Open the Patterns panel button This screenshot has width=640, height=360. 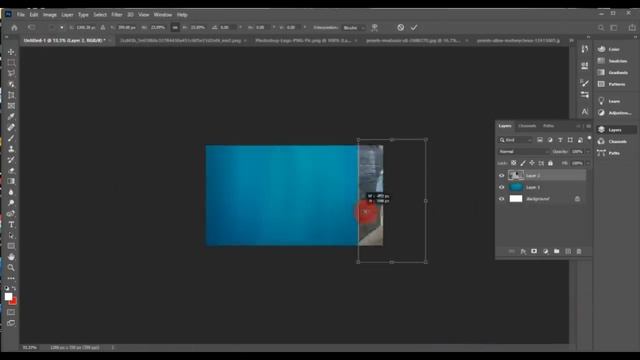615,84
